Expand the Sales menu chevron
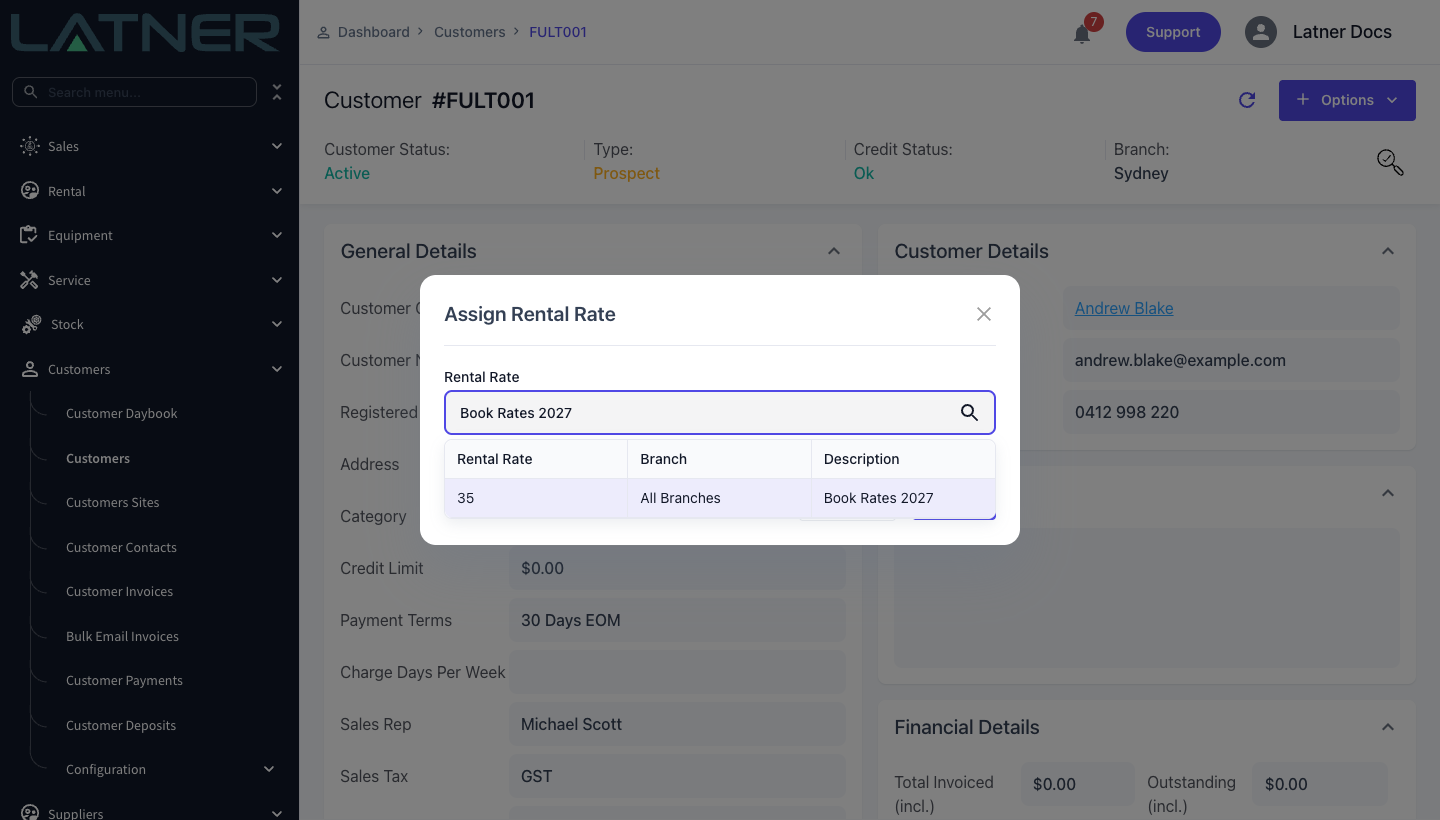This screenshot has width=1440, height=820. [277, 146]
